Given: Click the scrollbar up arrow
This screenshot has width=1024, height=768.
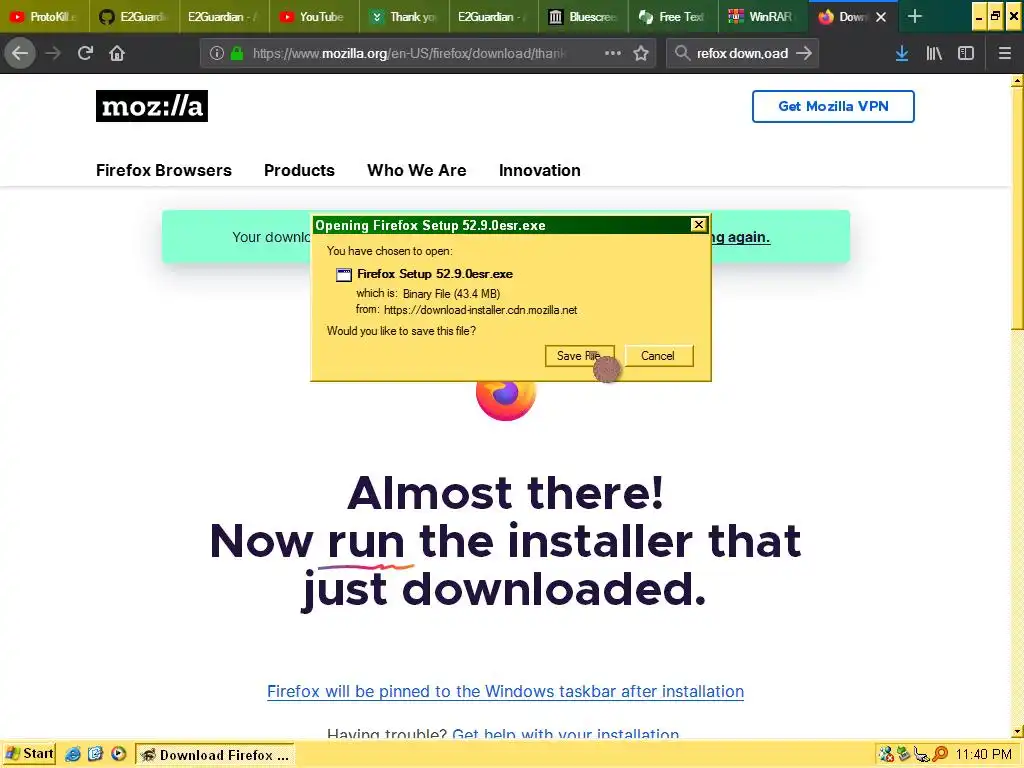Looking at the screenshot, I should [x=1017, y=81].
